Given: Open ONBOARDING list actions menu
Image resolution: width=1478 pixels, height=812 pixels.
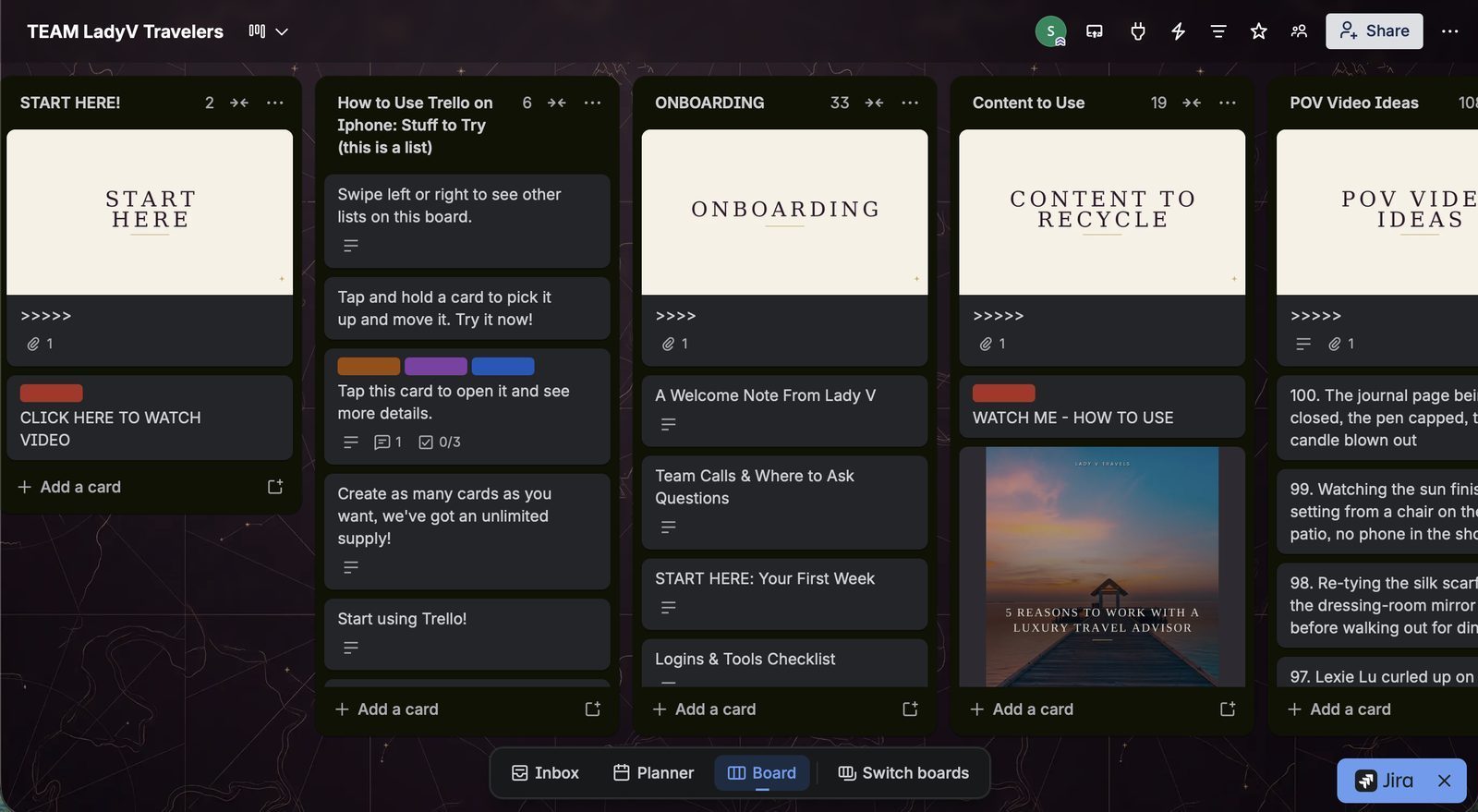Looking at the screenshot, I should [910, 103].
